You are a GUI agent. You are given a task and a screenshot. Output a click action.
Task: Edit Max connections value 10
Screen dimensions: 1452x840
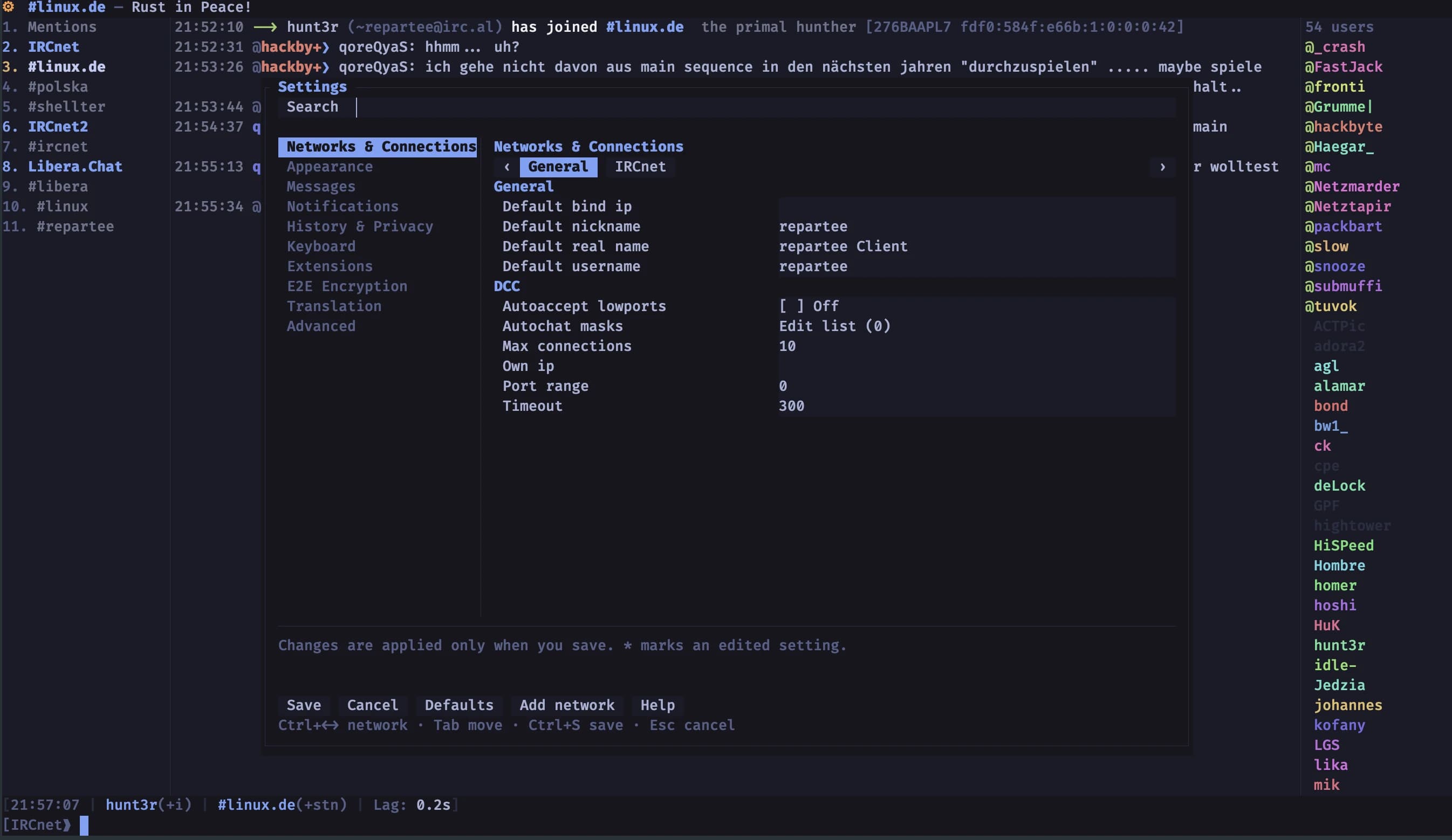pyautogui.click(x=976, y=346)
